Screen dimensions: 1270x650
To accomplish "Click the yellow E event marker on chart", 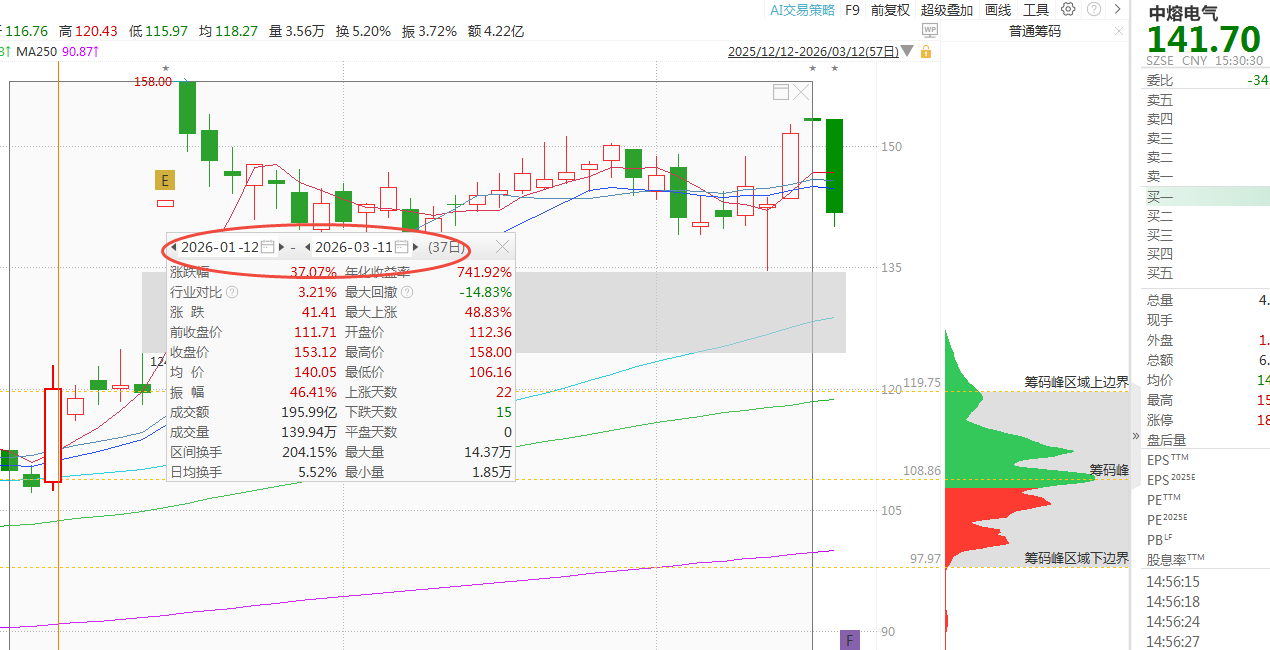I will [x=164, y=180].
